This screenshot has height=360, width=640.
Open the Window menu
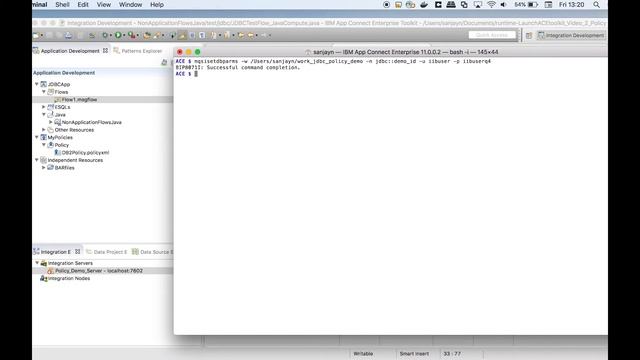coord(130,5)
